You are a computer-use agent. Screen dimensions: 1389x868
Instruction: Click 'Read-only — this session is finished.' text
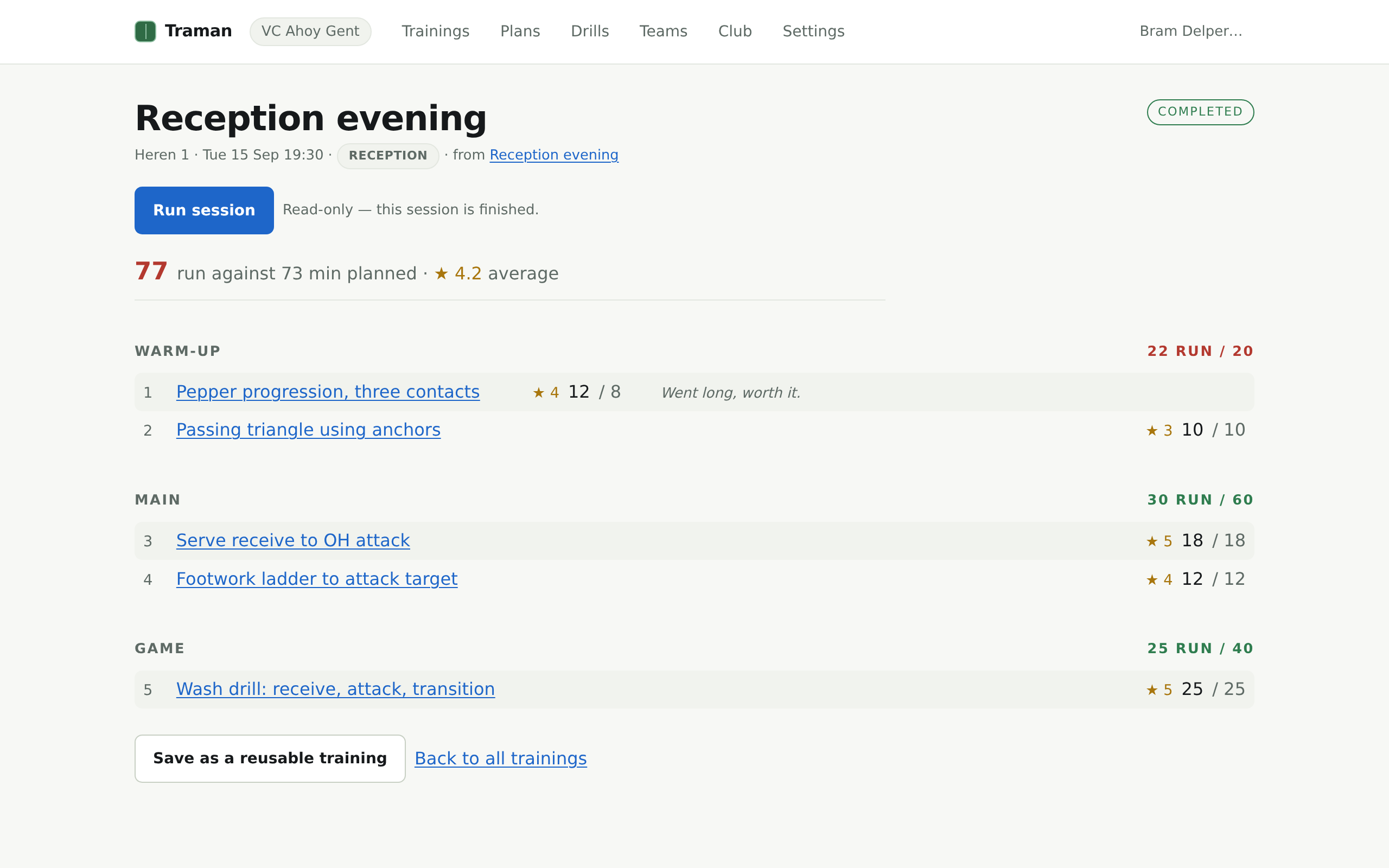point(410,209)
